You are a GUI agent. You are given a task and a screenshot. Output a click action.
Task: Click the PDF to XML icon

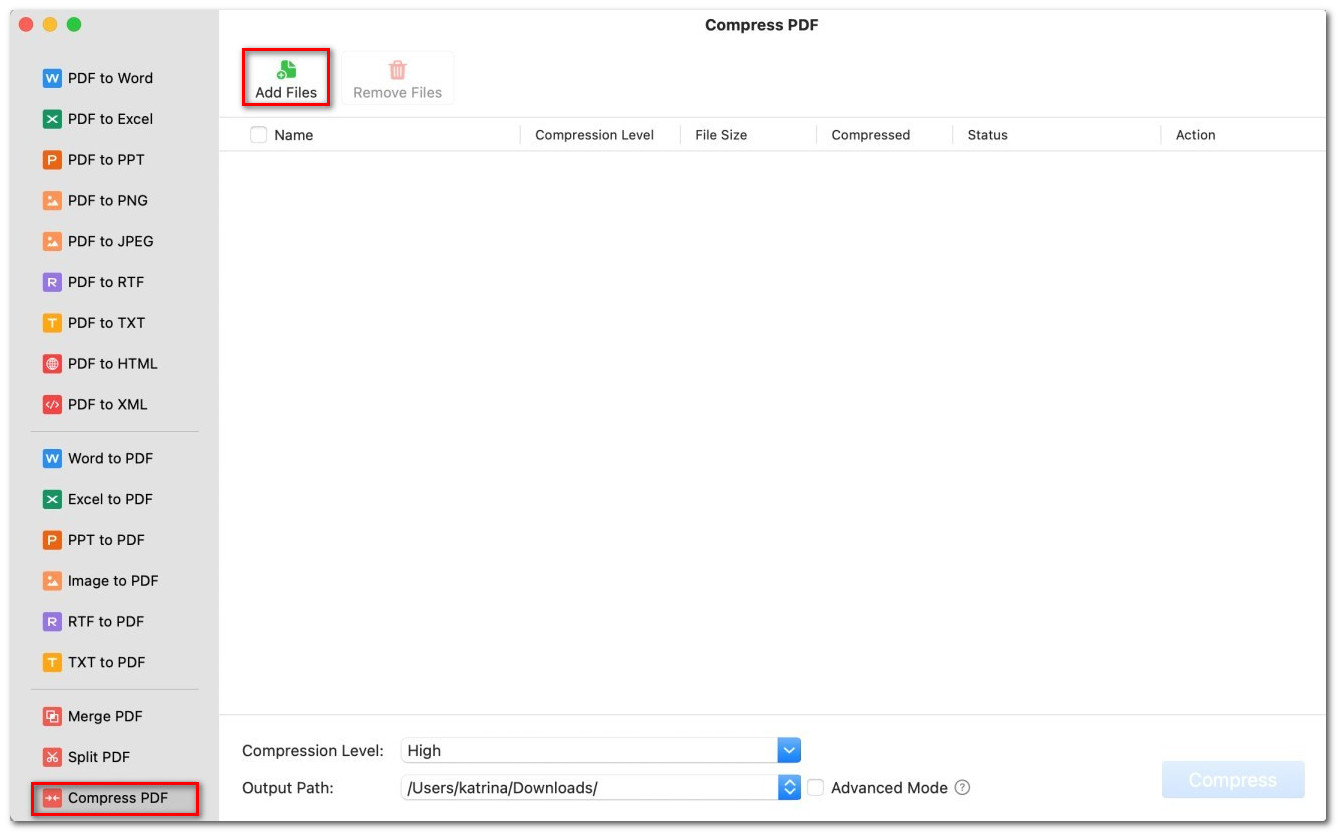tap(52, 405)
